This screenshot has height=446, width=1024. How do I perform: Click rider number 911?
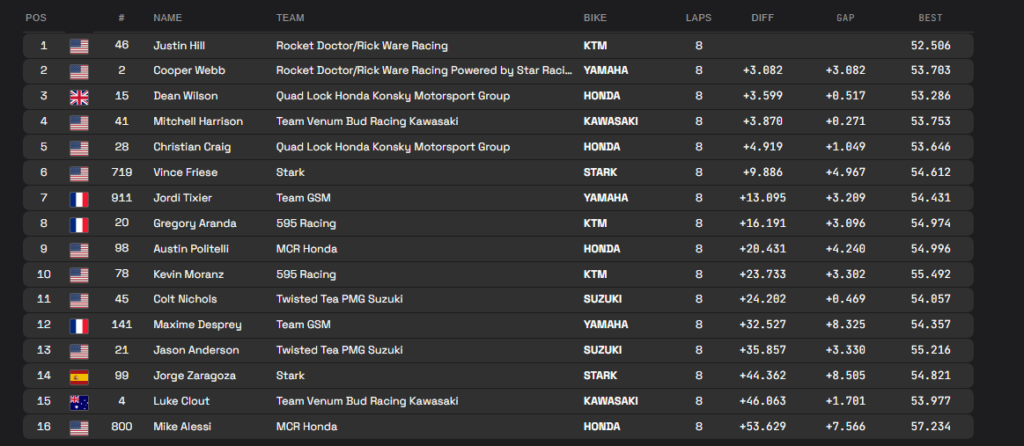pyautogui.click(x=121, y=198)
